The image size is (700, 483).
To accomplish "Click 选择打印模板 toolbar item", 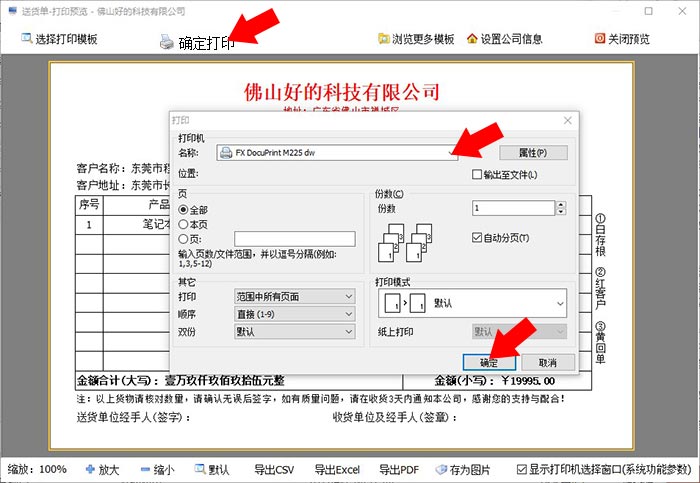I will pyautogui.click(x=59, y=39).
